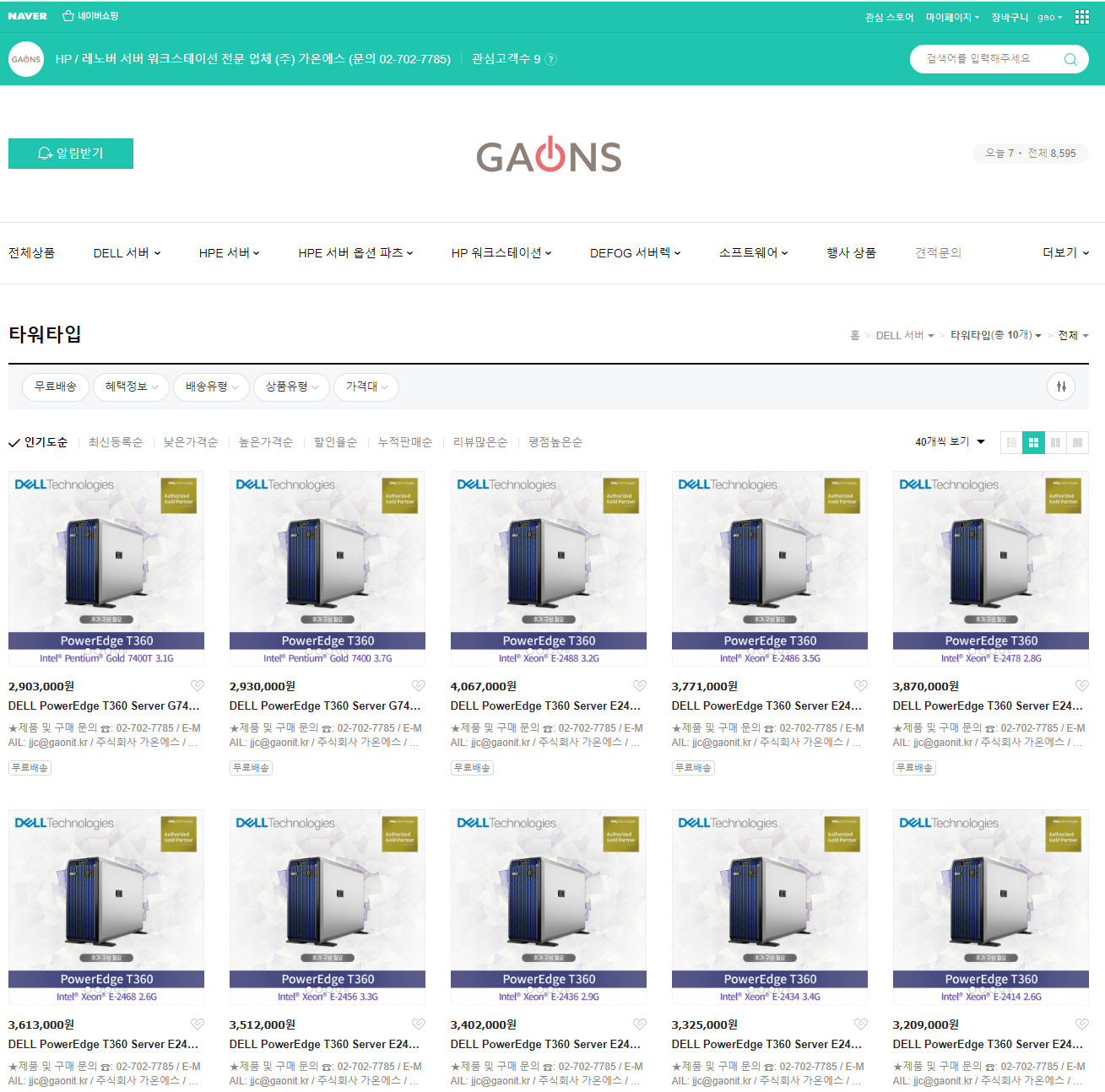Open the 혜택정보 filter dropdown
Screen dimensions: 1105x1092
pos(131,387)
